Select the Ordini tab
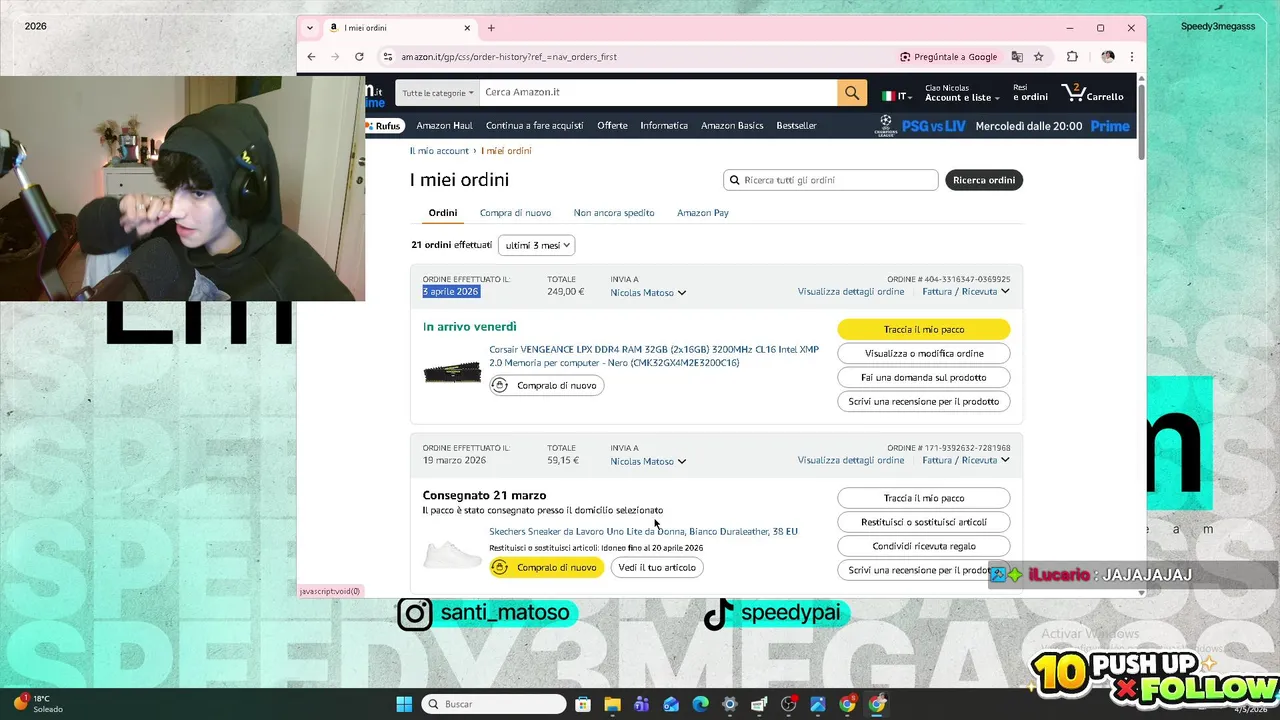This screenshot has height=720, width=1280. click(443, 213)
